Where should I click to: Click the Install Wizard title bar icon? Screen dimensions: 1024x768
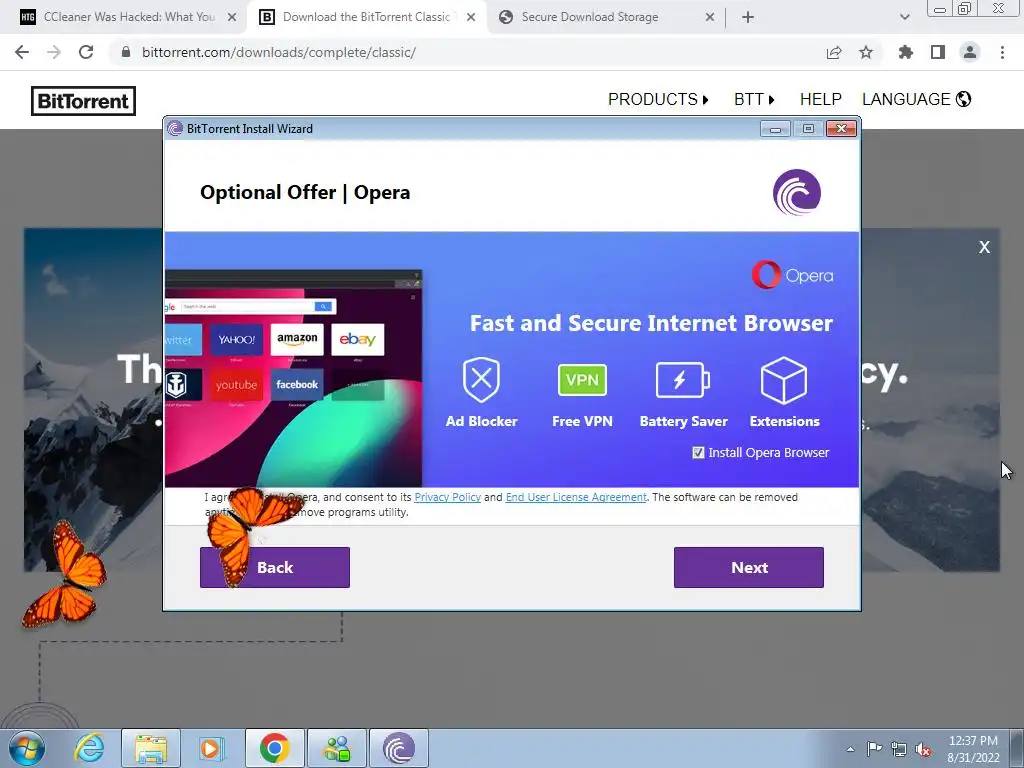(174, 129)
